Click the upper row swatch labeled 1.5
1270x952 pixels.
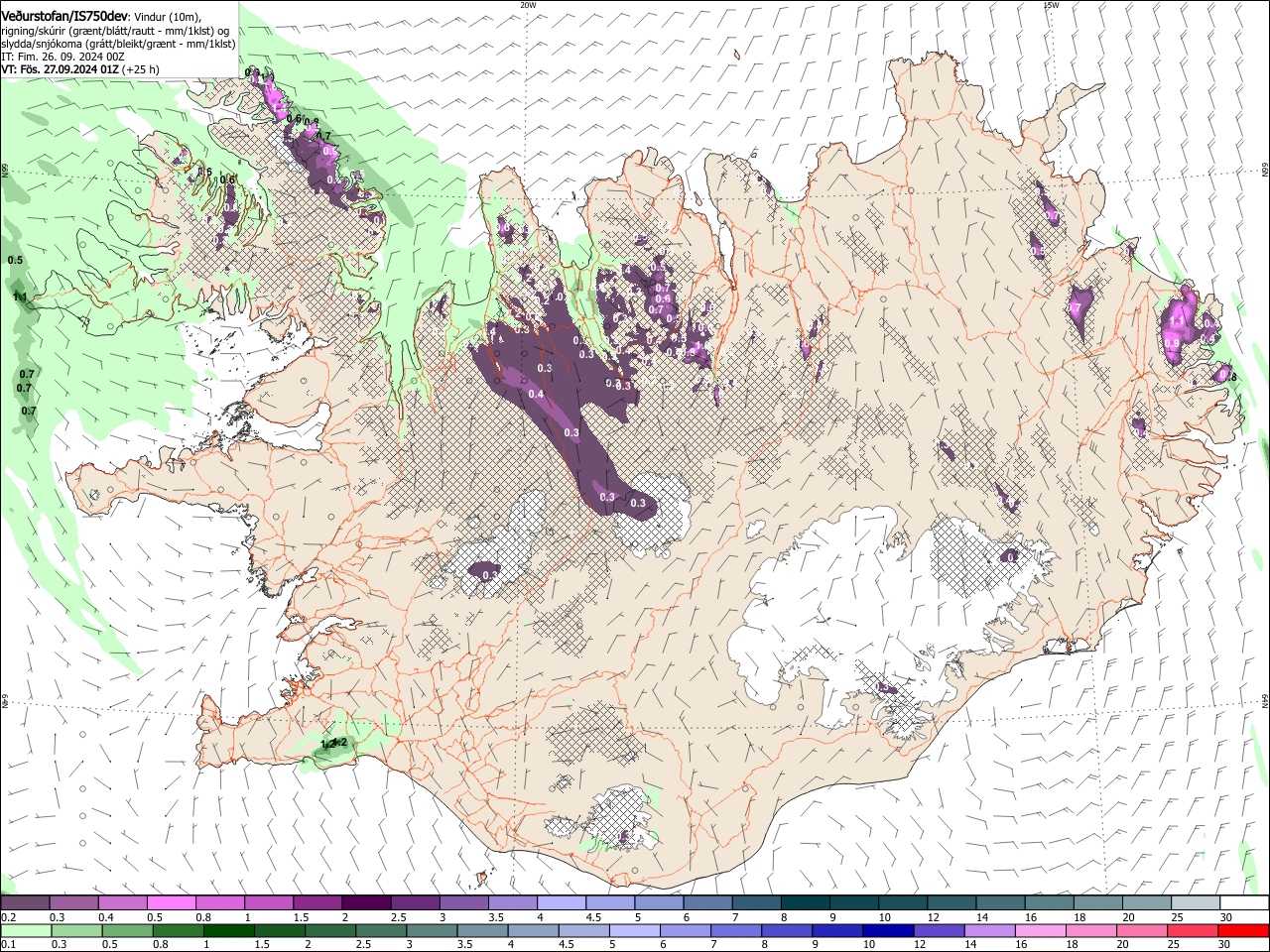pos(317,902)
